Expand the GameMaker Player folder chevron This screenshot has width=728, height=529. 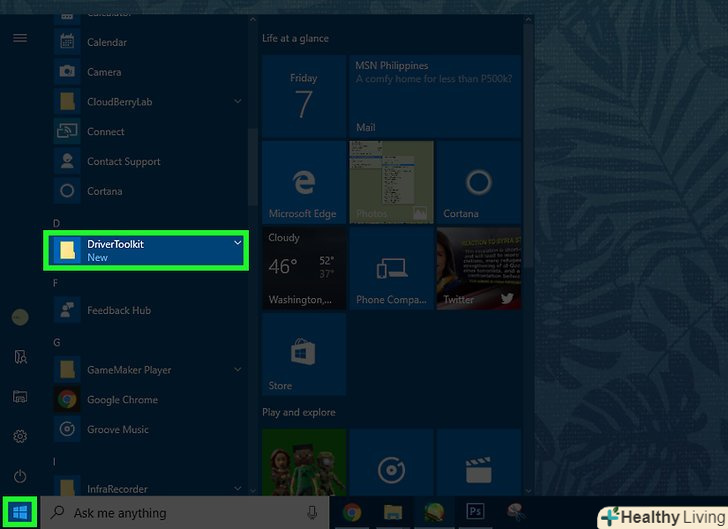tap(237, 370)
